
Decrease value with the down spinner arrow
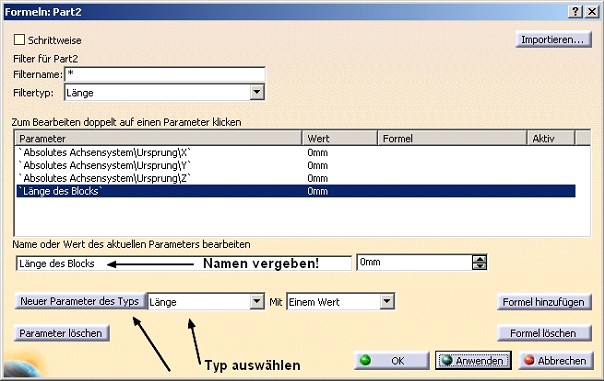click(x=480, y=266)
